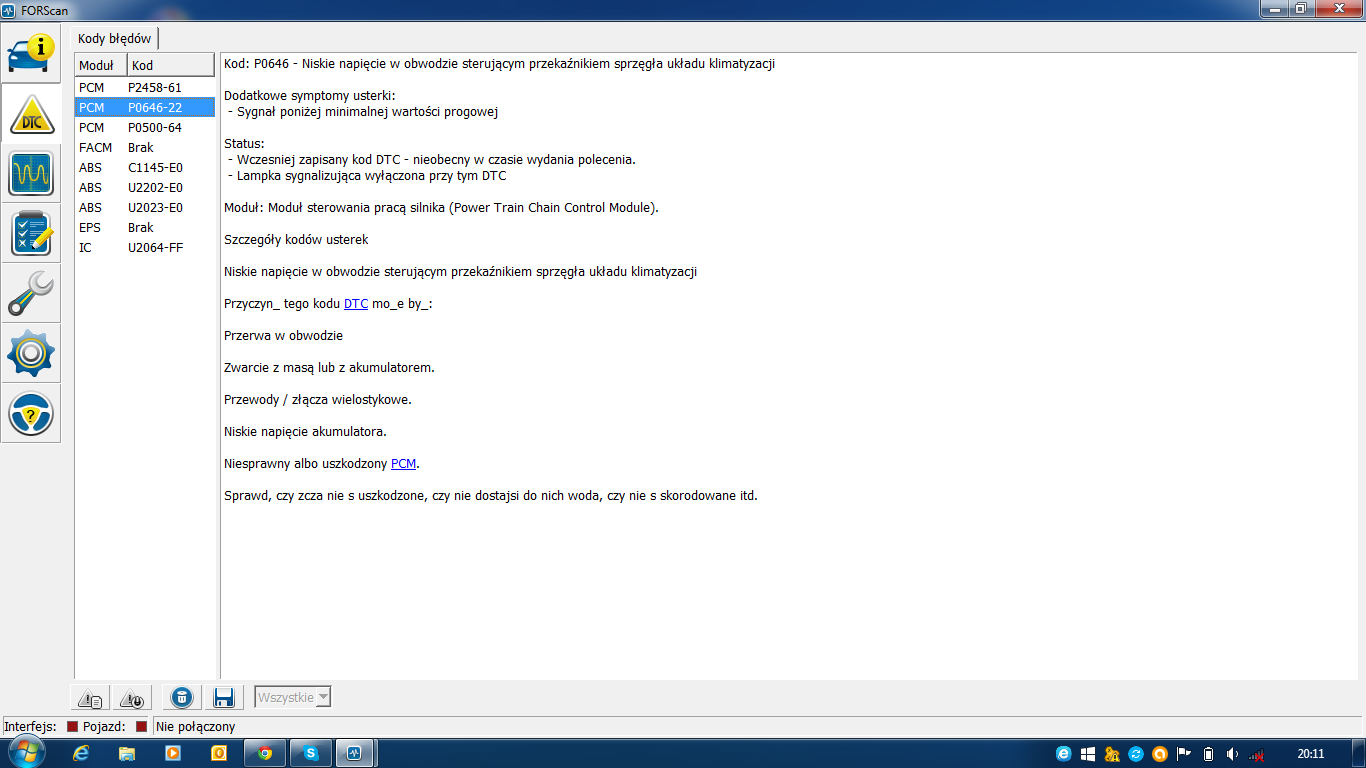Open the oscilloscope live data section
The height and width of the screenshot is (768, 1366).
tap(31, 173)
